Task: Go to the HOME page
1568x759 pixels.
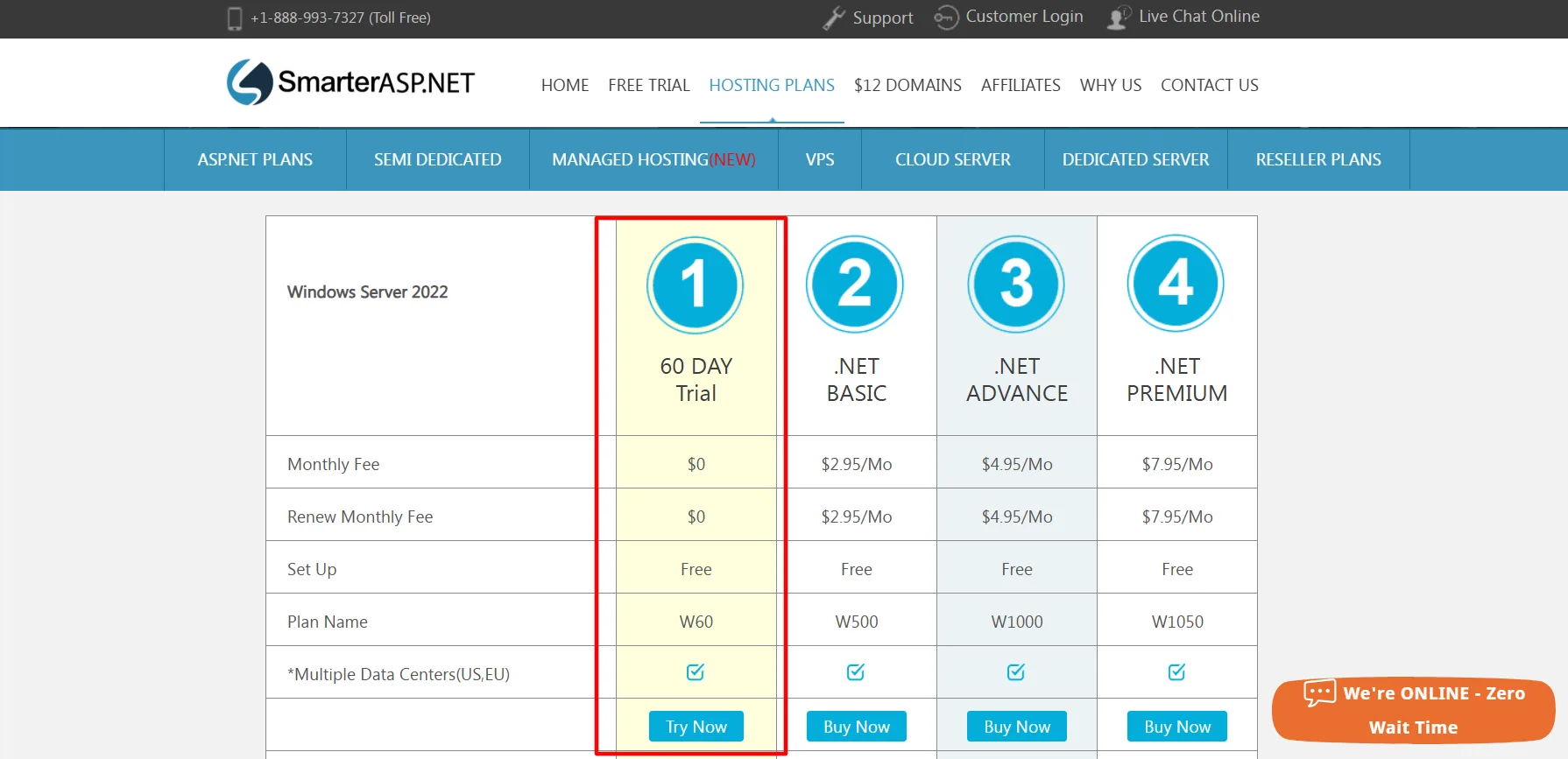Action: (x=565, y=85)
